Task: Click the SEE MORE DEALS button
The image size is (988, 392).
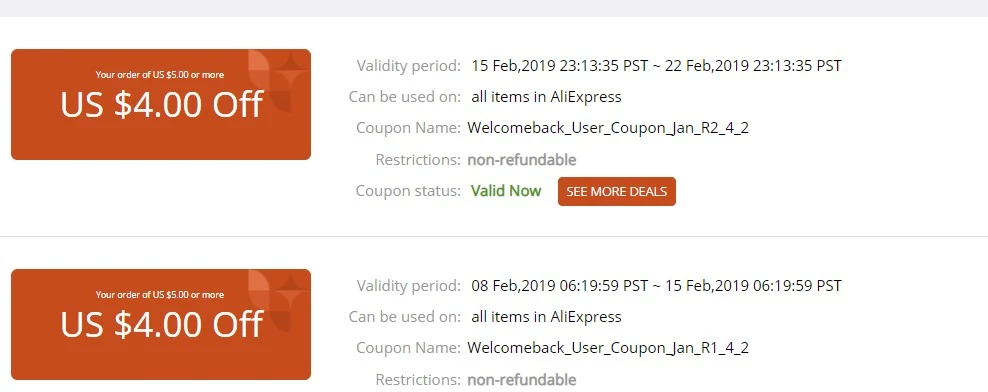Action: 616,192
